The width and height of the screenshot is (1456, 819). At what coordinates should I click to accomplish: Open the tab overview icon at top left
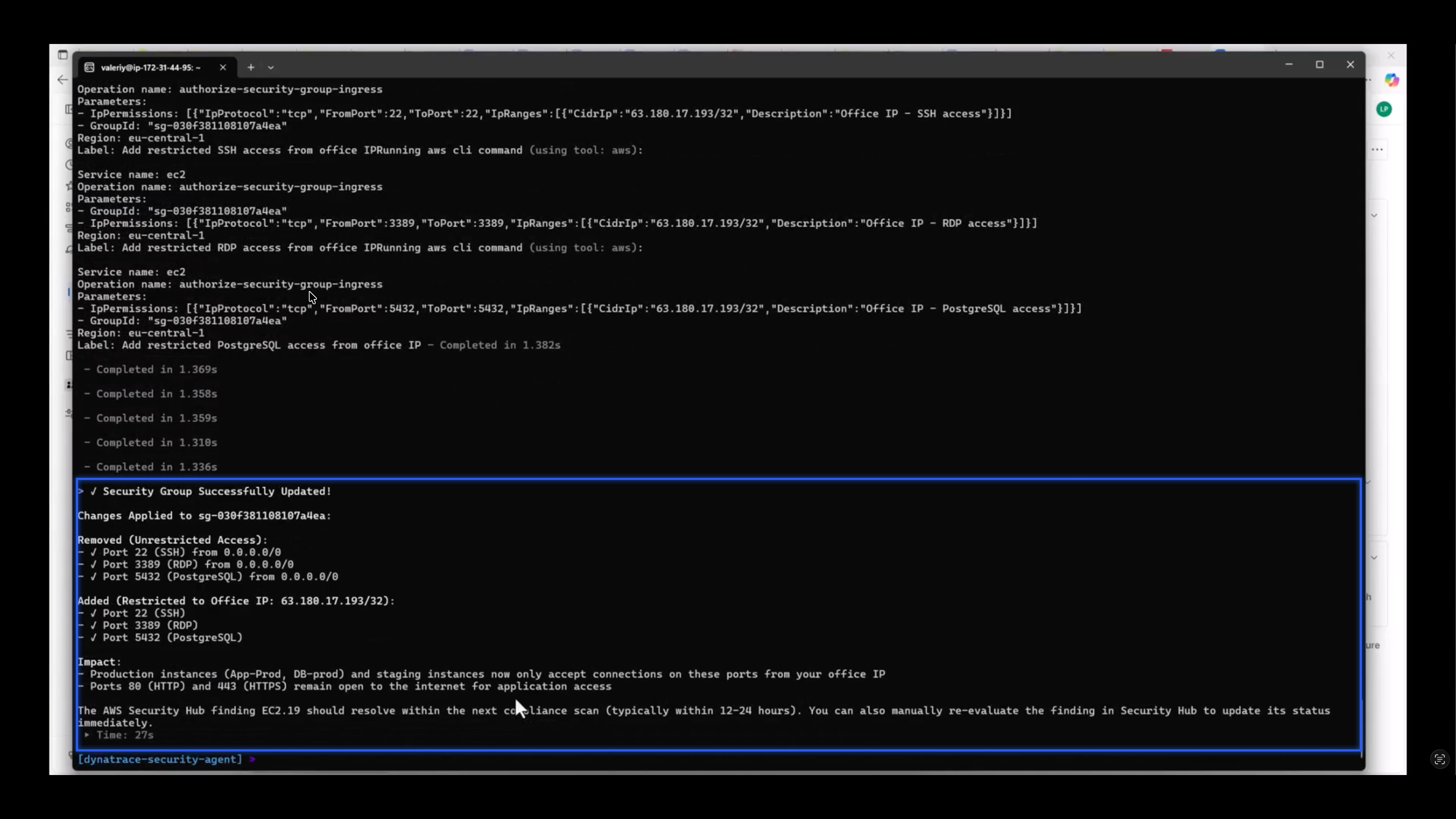coord(64,54)
